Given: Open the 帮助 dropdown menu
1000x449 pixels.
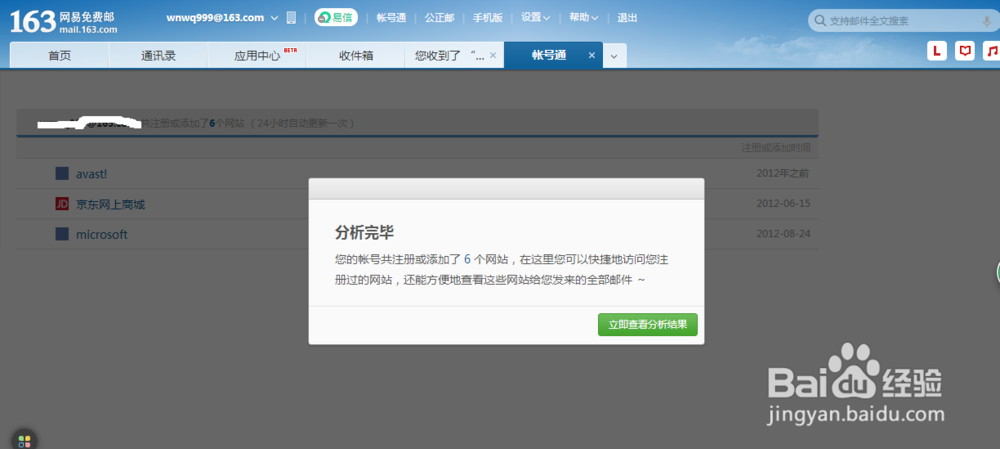Looking at the screenshot, I should (584, 18).
